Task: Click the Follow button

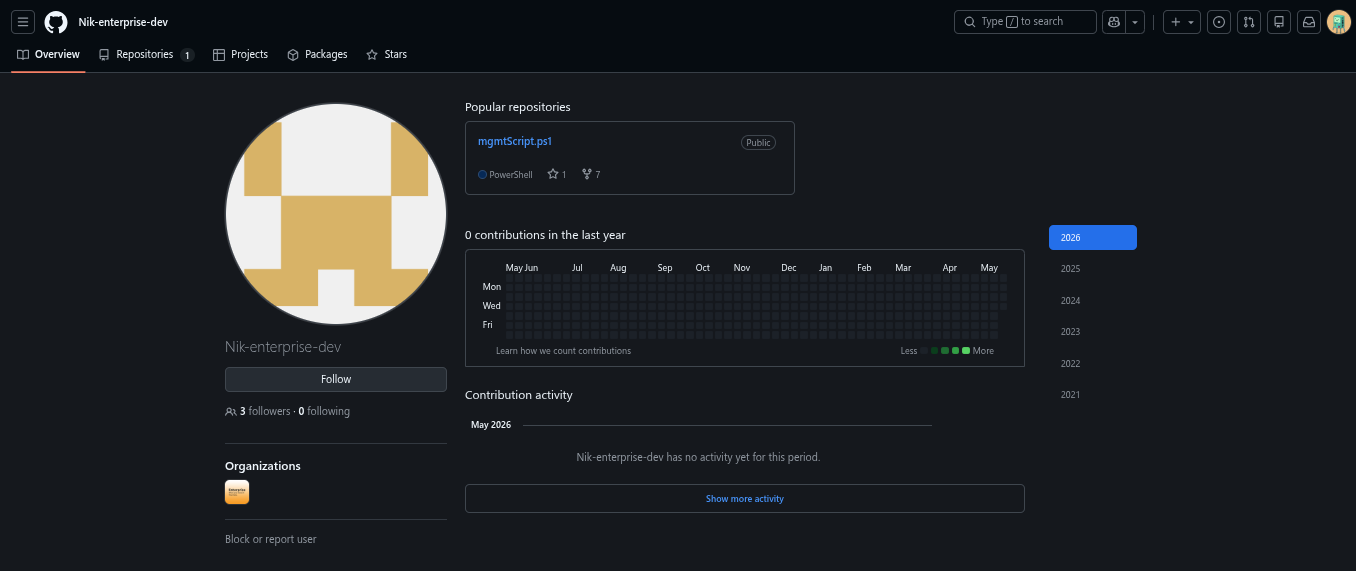Action: [x=336, y=379]
